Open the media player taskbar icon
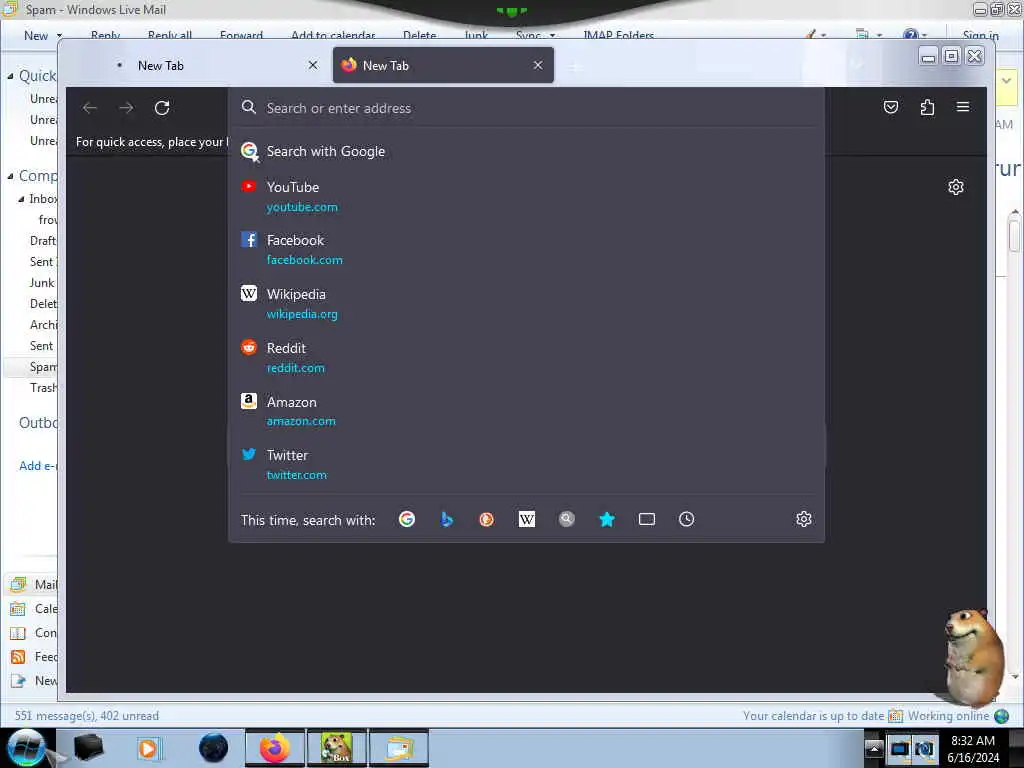This screenshot has width=1024, height=768. 148,748
